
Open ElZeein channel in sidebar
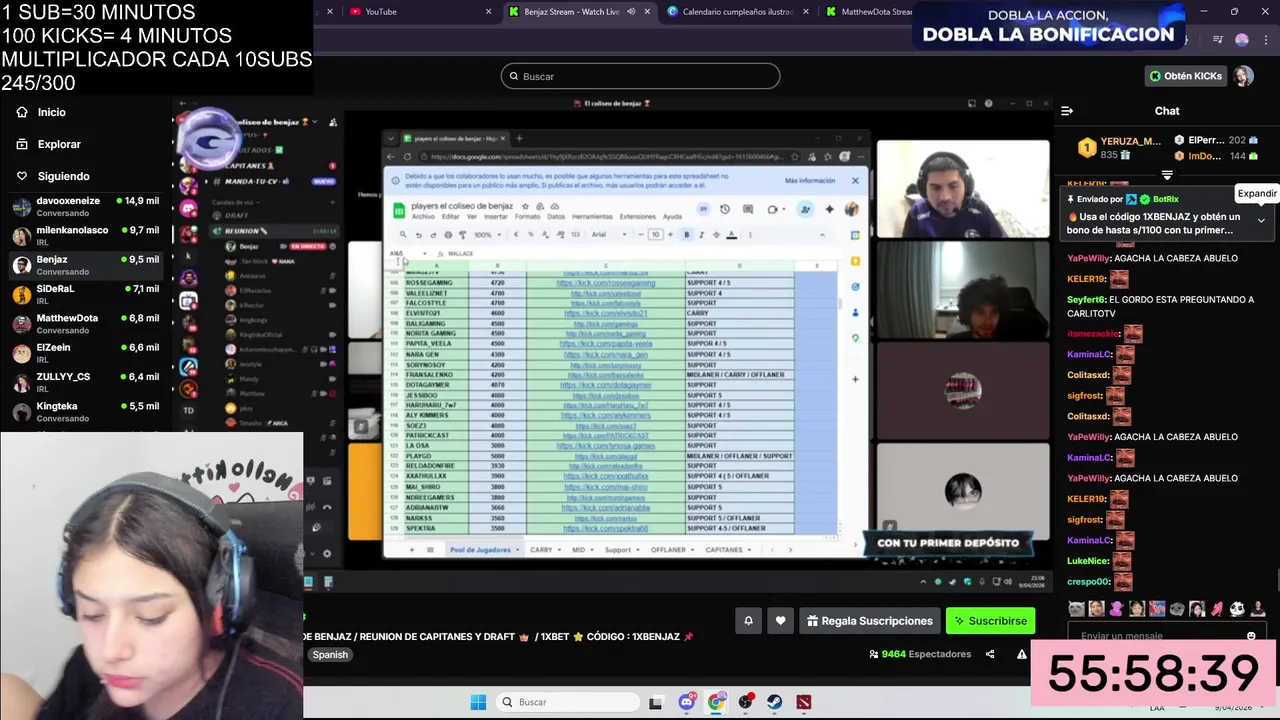[84, 353]
